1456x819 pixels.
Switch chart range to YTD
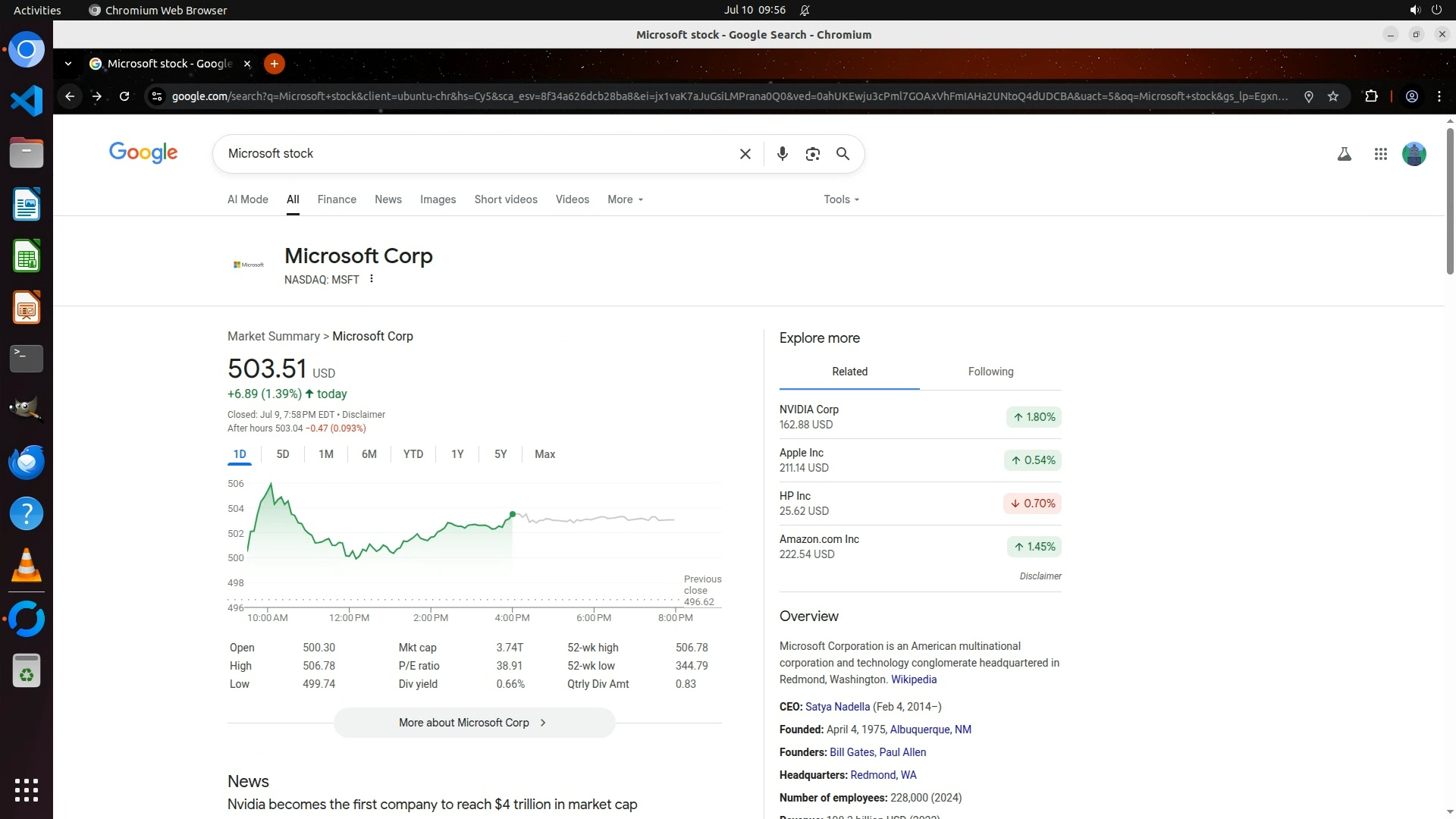[x=413, y=454]
